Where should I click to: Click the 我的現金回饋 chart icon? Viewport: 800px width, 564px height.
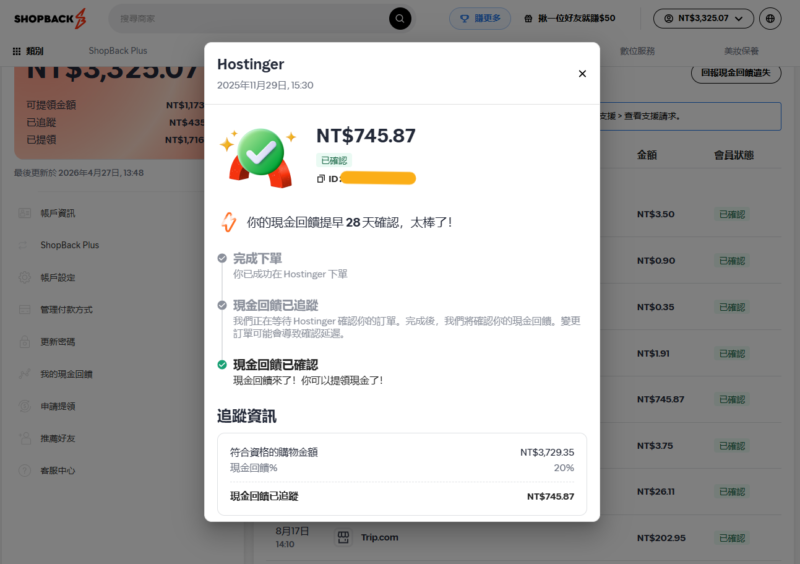click(x=24, y=374)
